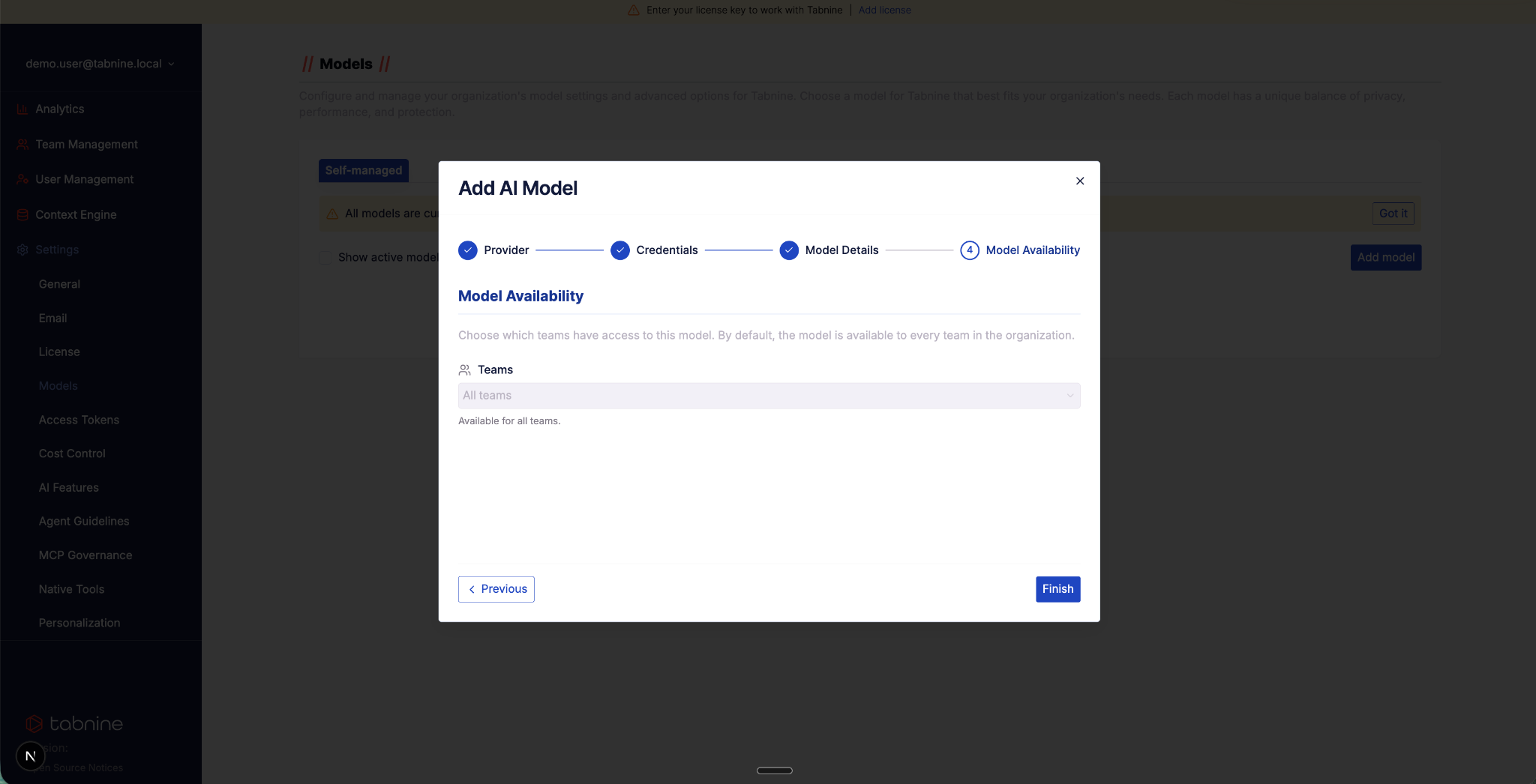The height and width of the screenshot is (784, 1536).
Task: Open General settings
Action: pyautogui.click(x=59, y=285)
